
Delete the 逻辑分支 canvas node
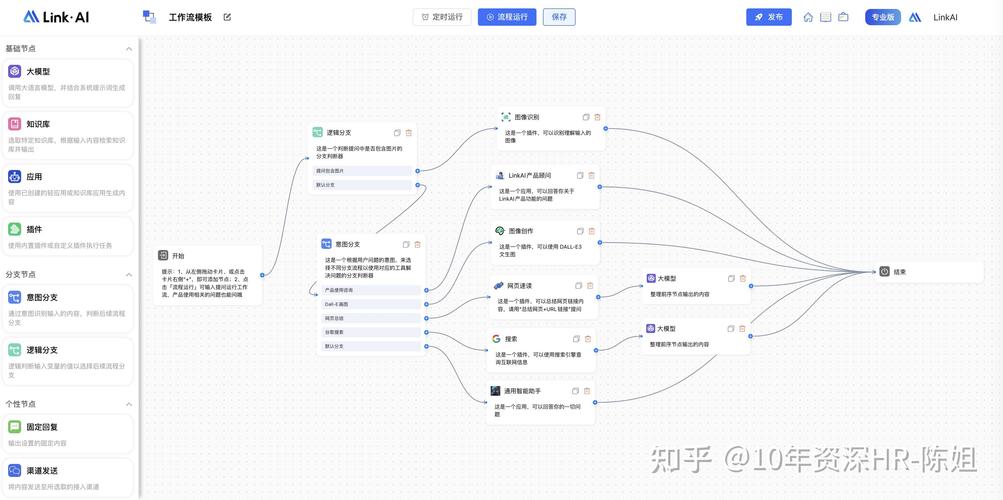[409, 132]
